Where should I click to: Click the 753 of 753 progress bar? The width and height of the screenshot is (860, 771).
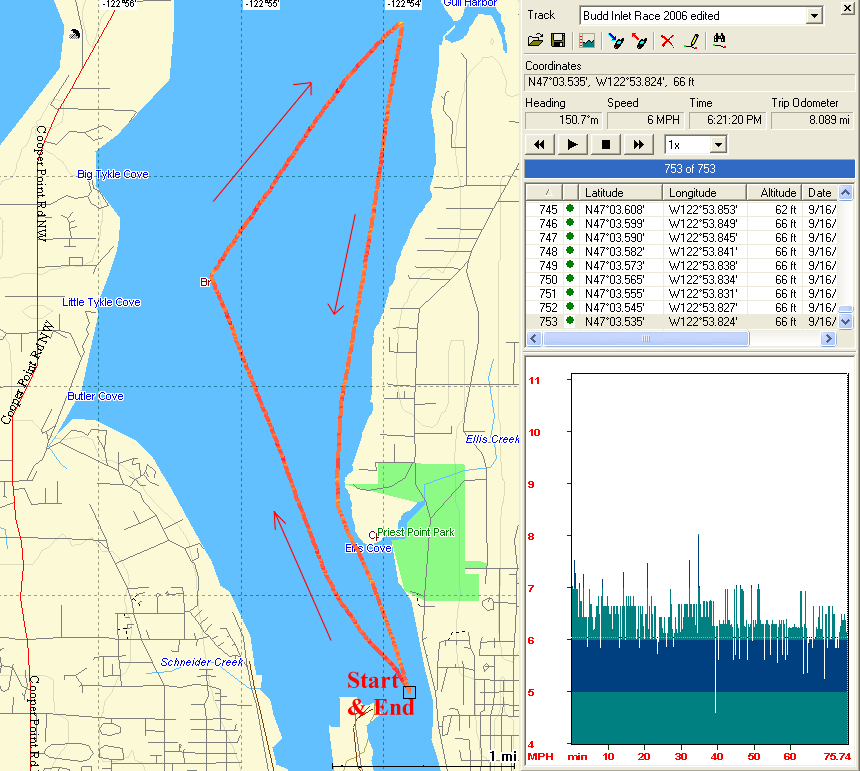[x=690, y=169]
